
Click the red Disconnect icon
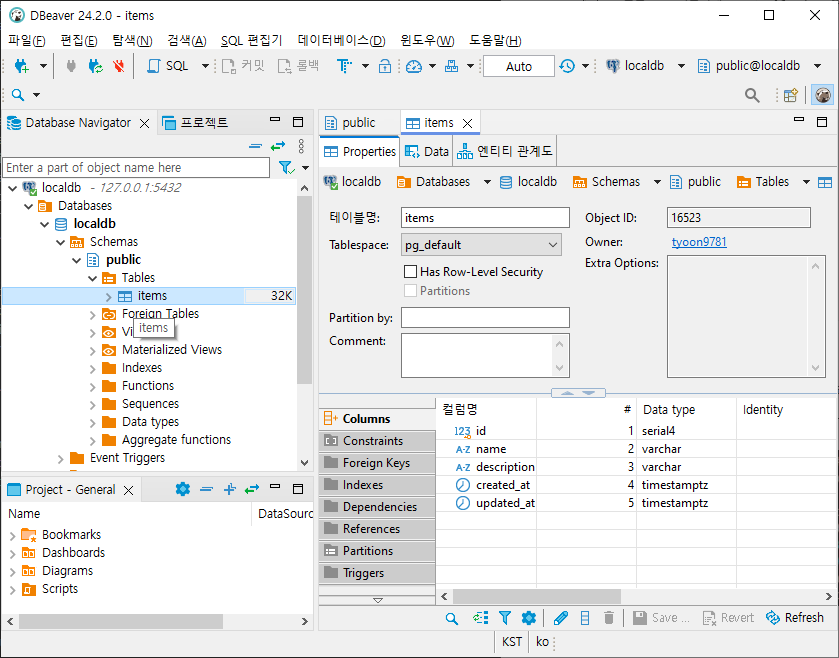119,66
